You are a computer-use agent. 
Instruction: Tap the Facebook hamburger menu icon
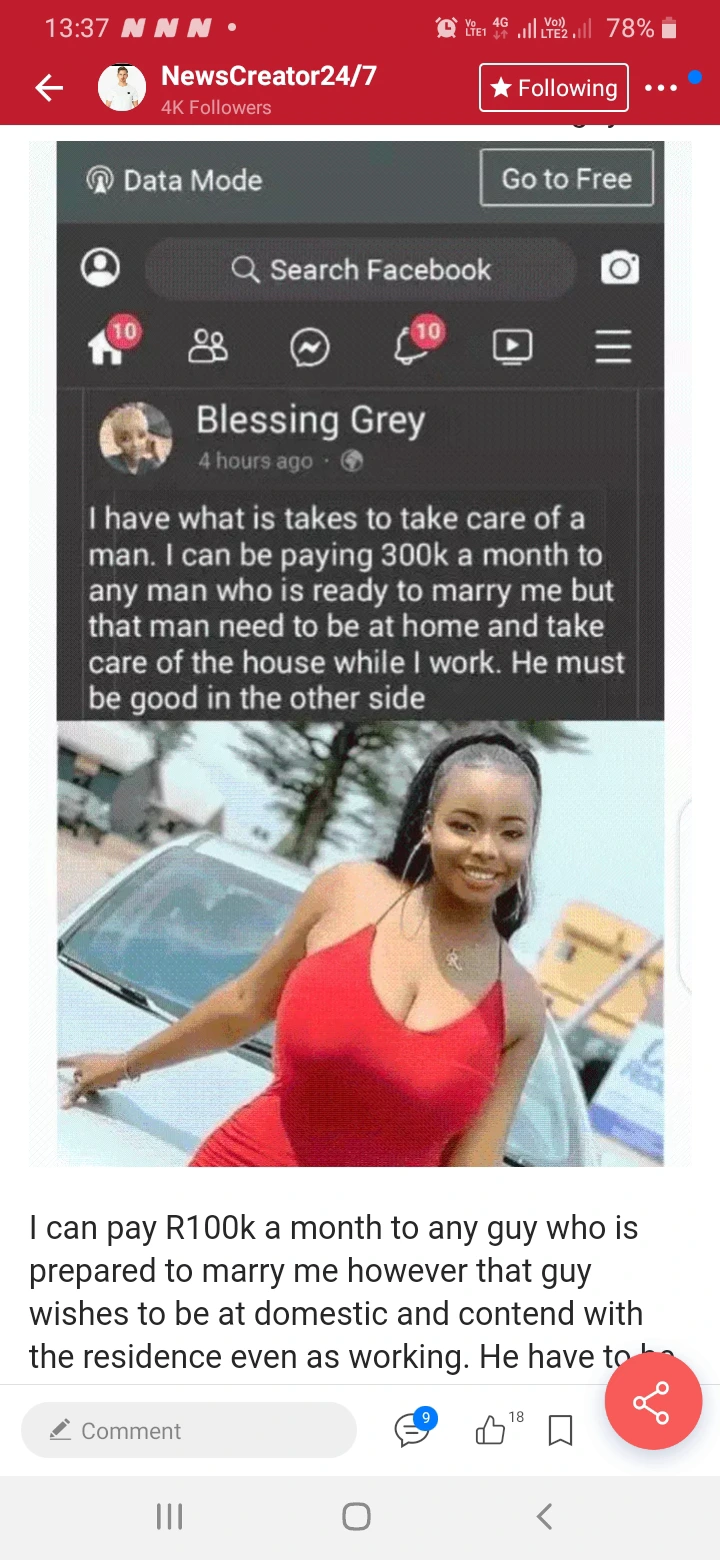pos(613,346)
